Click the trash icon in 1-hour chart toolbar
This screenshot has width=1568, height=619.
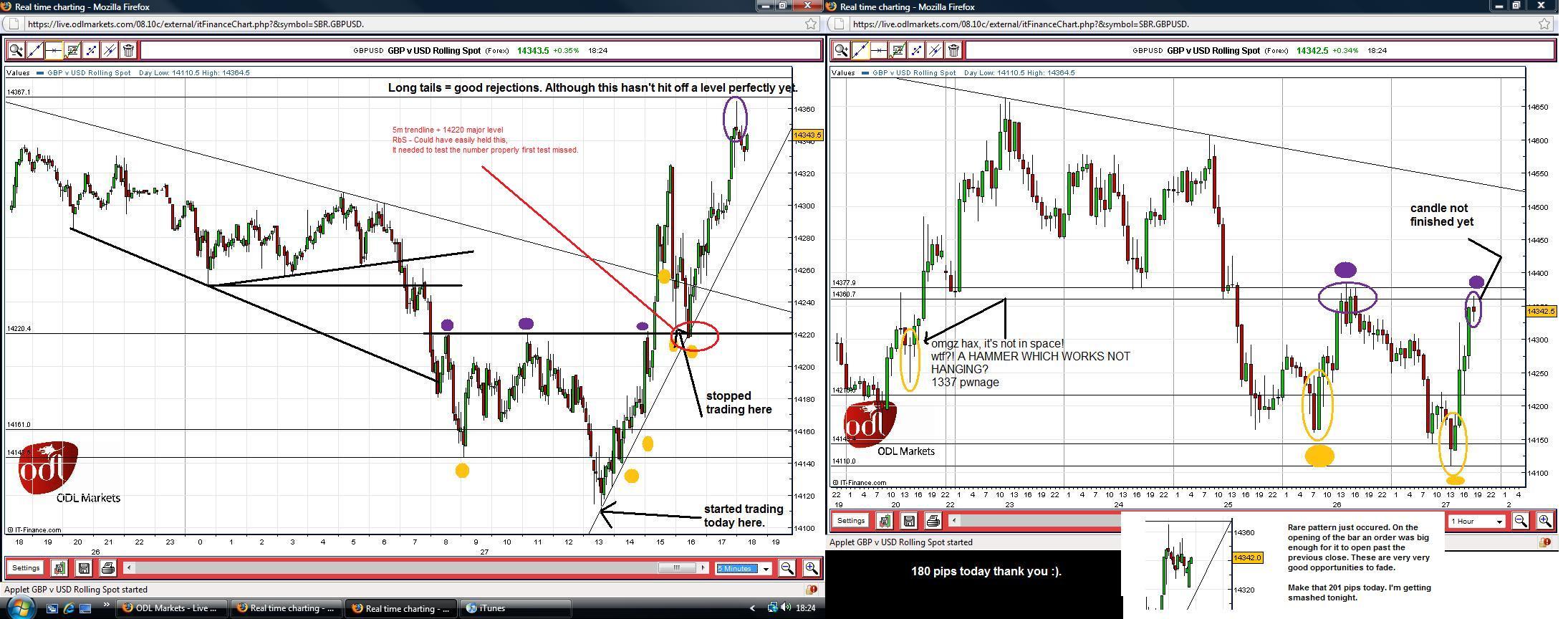(x=953, y=50)
